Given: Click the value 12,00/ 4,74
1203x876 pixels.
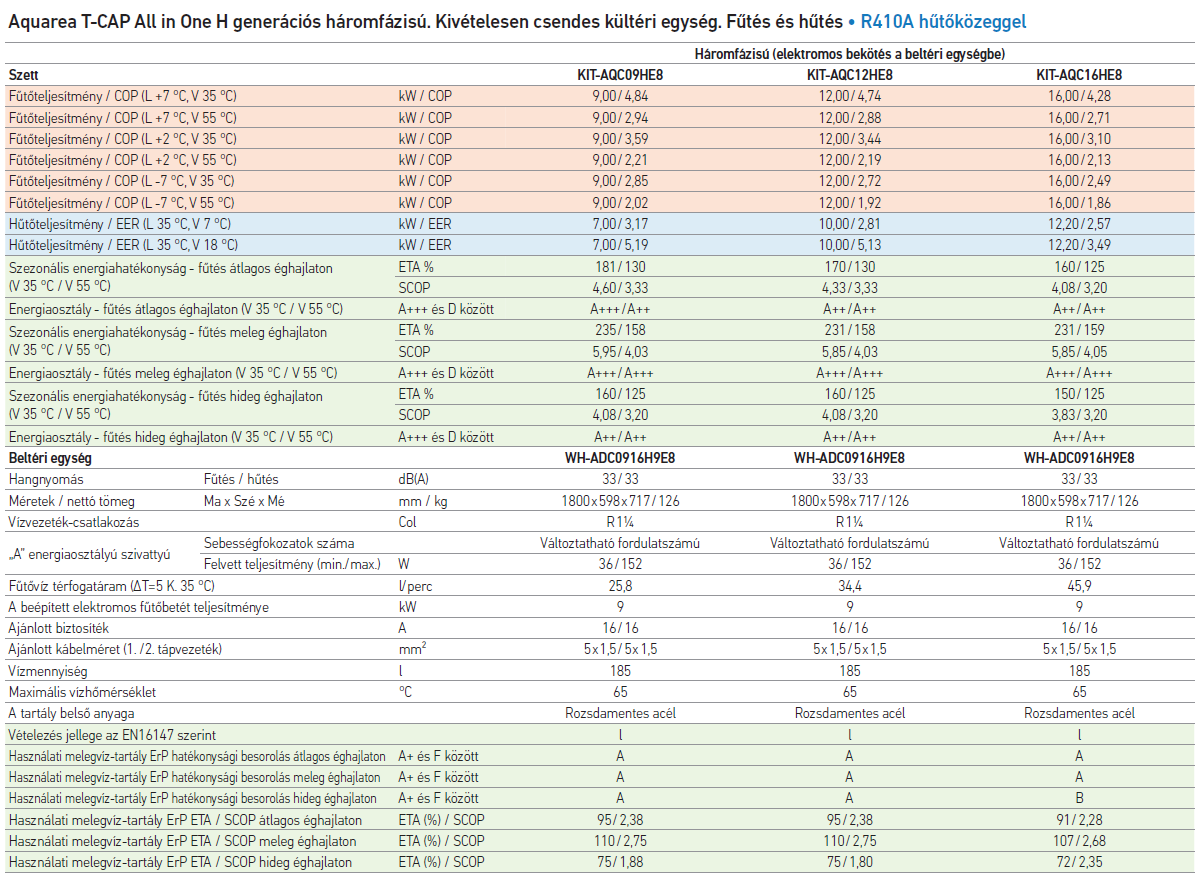Looking at the screenshot, I should coord(849,96).
